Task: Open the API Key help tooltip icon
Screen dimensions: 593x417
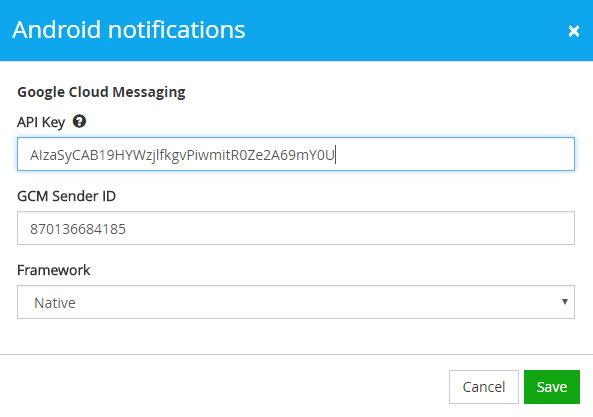Action: click(x=79, y=121)
